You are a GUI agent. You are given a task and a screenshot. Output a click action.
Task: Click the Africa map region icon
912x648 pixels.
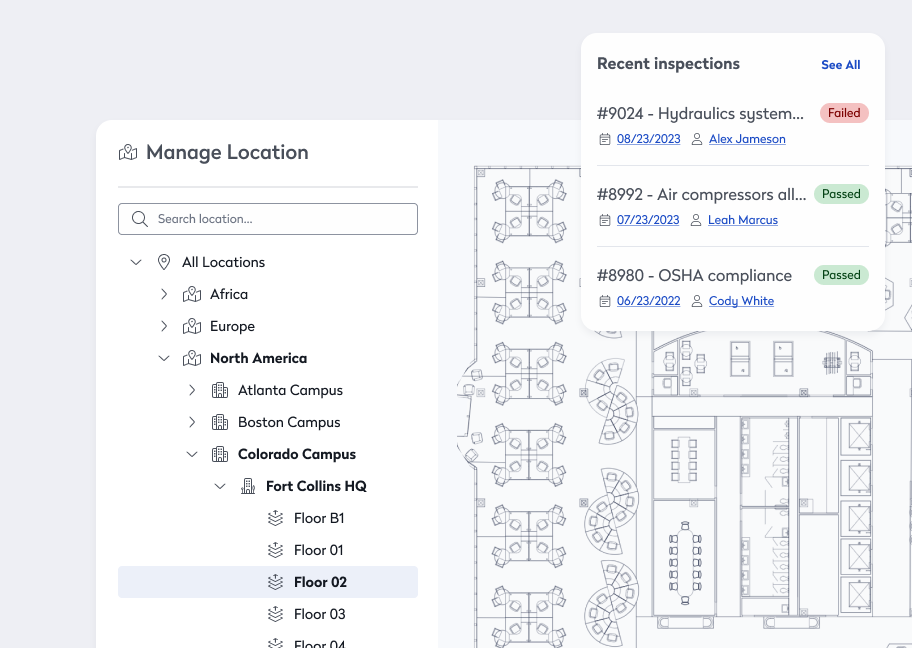point(192,294)
